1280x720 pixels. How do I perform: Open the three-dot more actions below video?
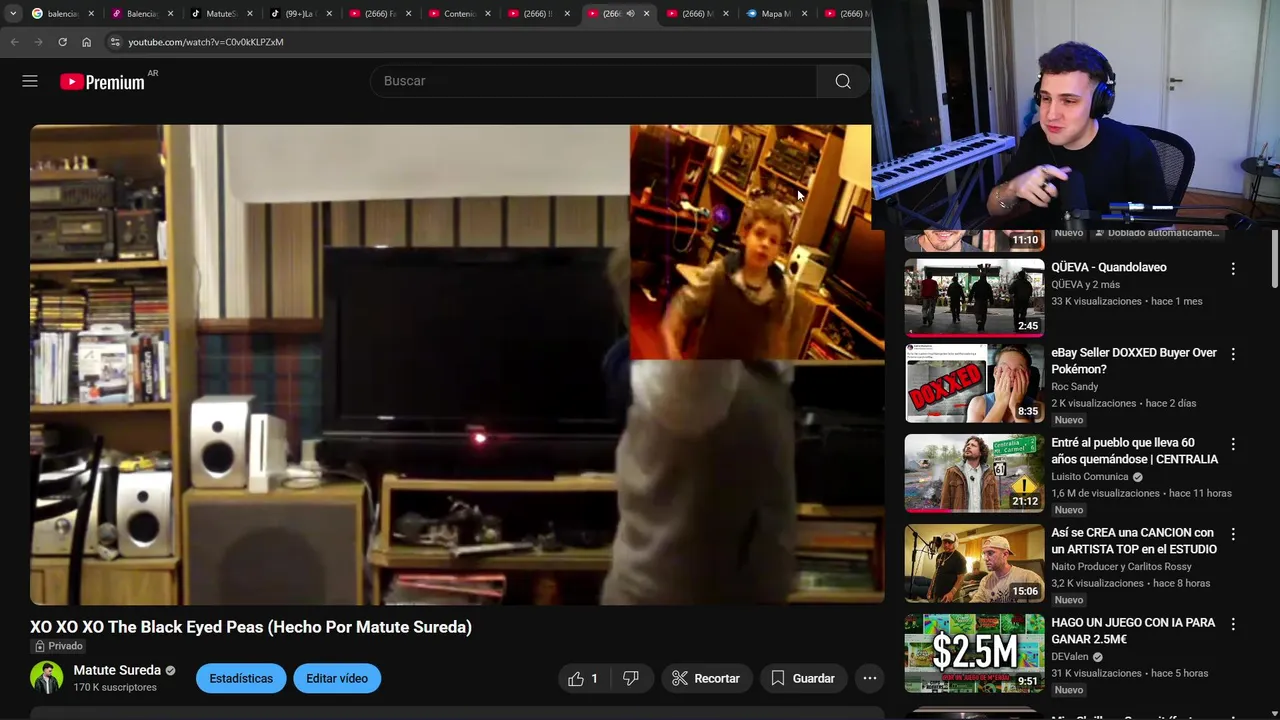[x=870, y=678]
